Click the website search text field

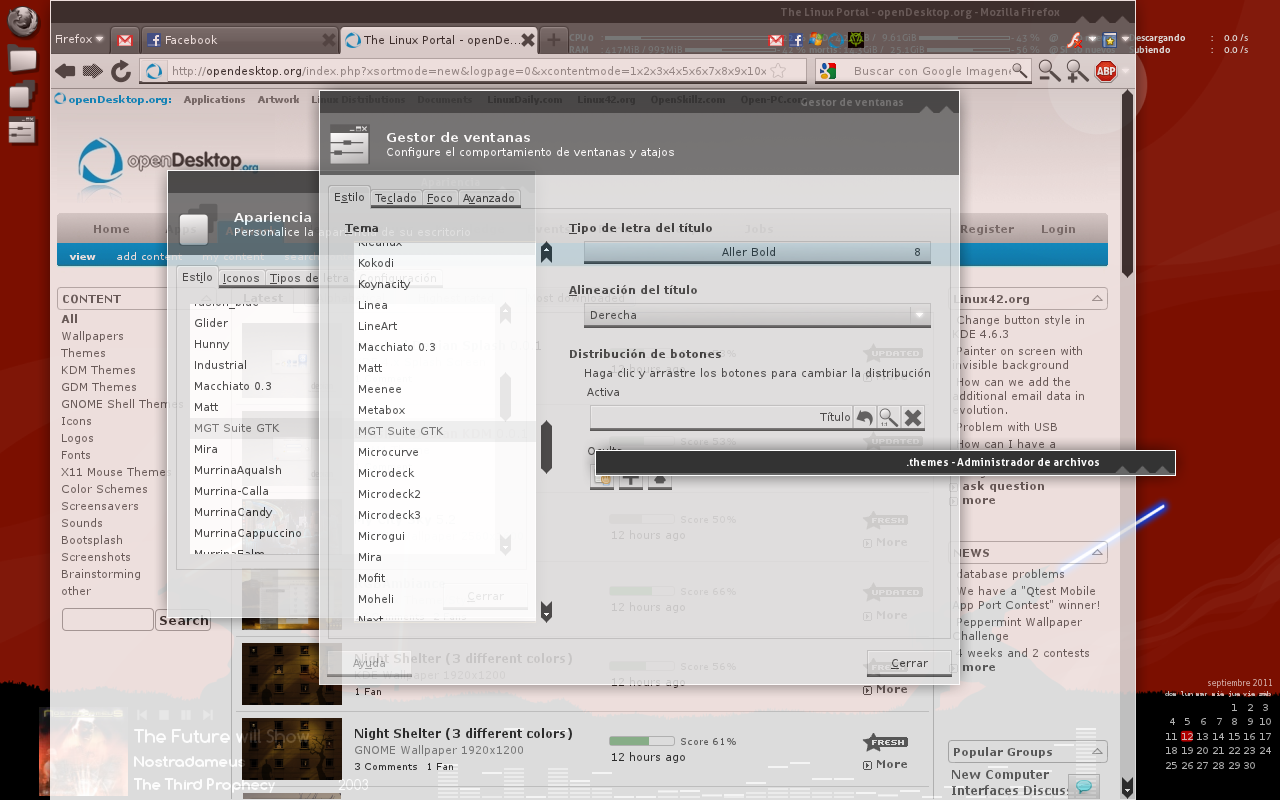click(108, 620)
